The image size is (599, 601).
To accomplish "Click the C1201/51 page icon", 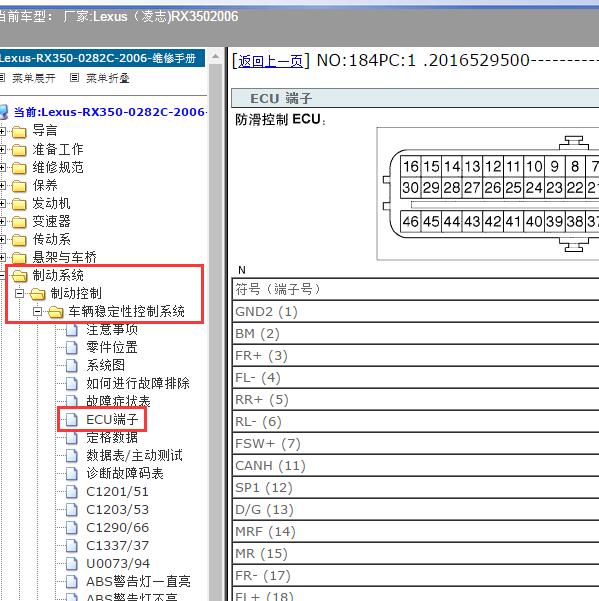I will 72,492.
